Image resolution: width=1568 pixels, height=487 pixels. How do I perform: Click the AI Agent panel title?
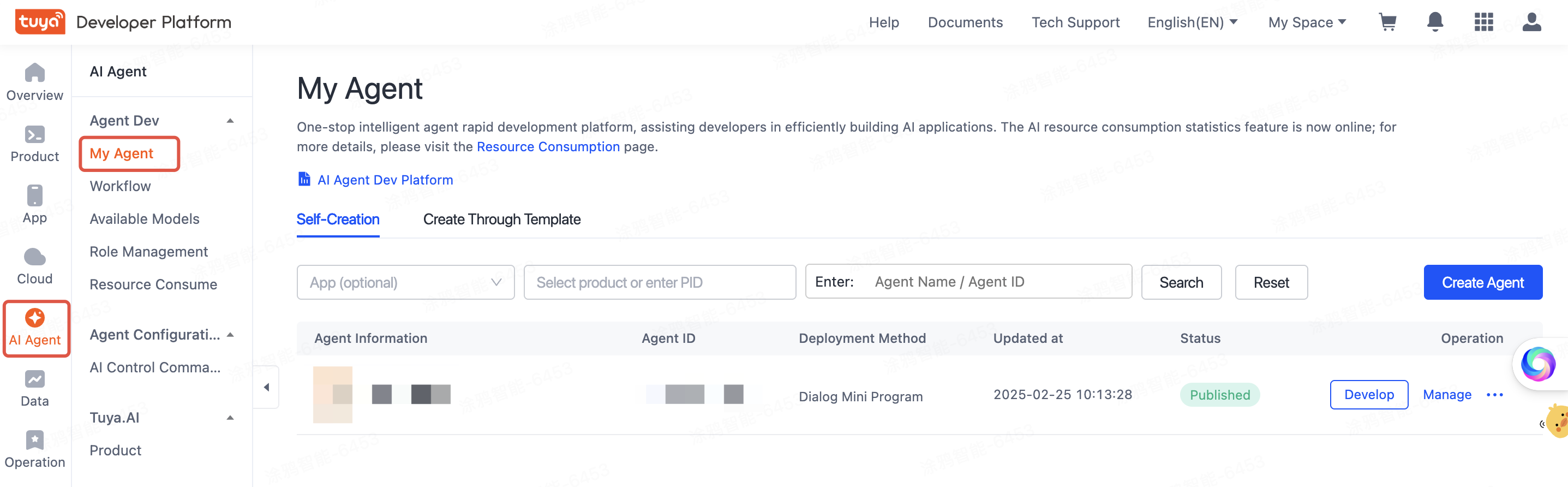point(118,71)
